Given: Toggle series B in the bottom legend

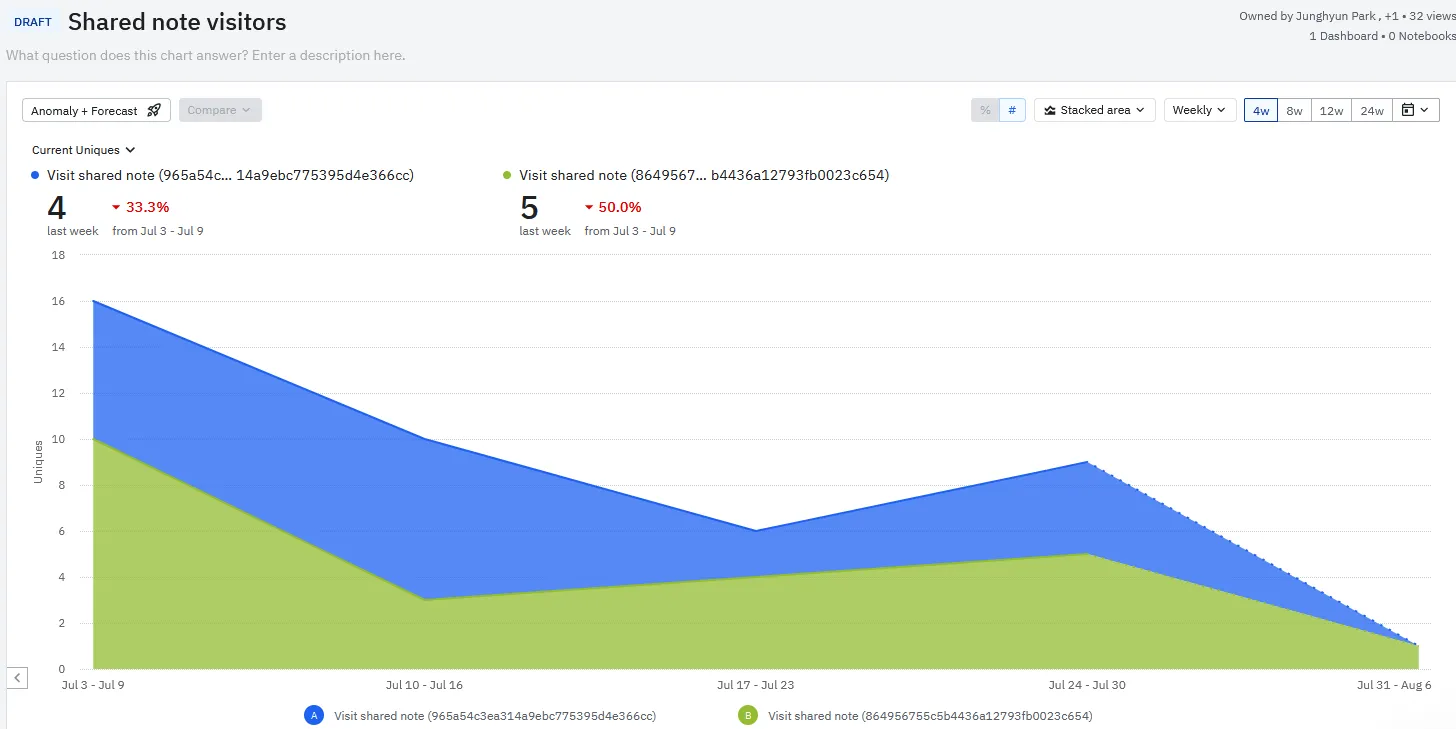Looking at the screenshot, I should click(915, 715).
